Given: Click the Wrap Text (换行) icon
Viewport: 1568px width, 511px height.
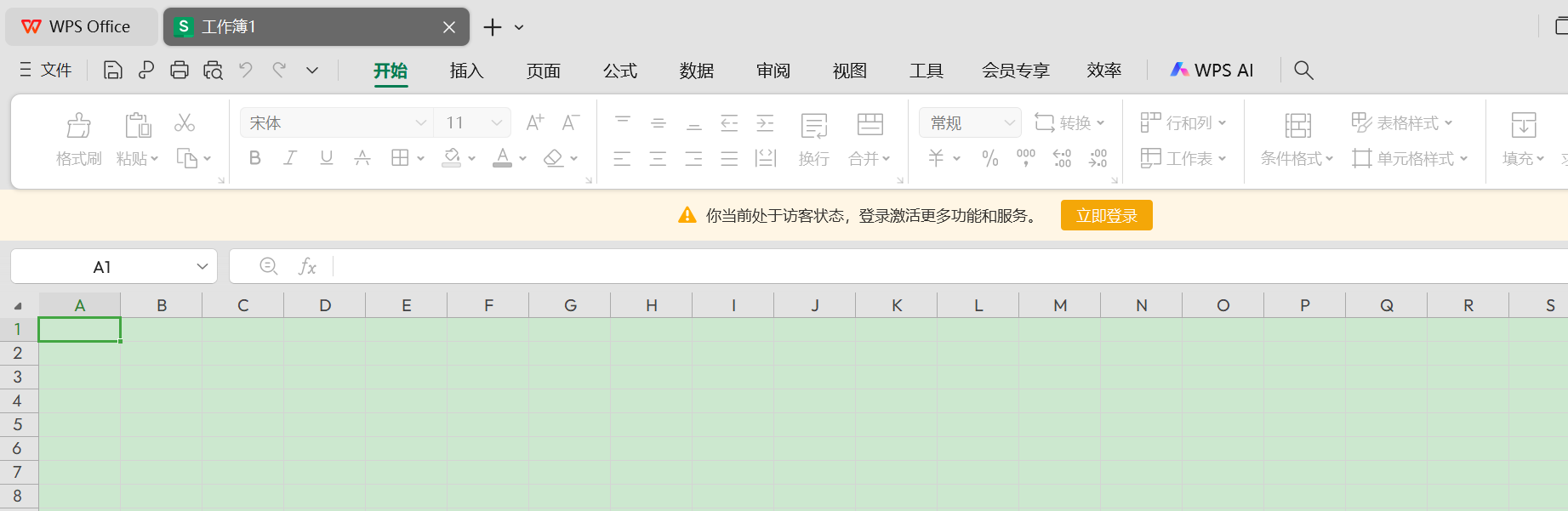Looking at the screenshot, I should pyautogui.click(x=813, y=128).
